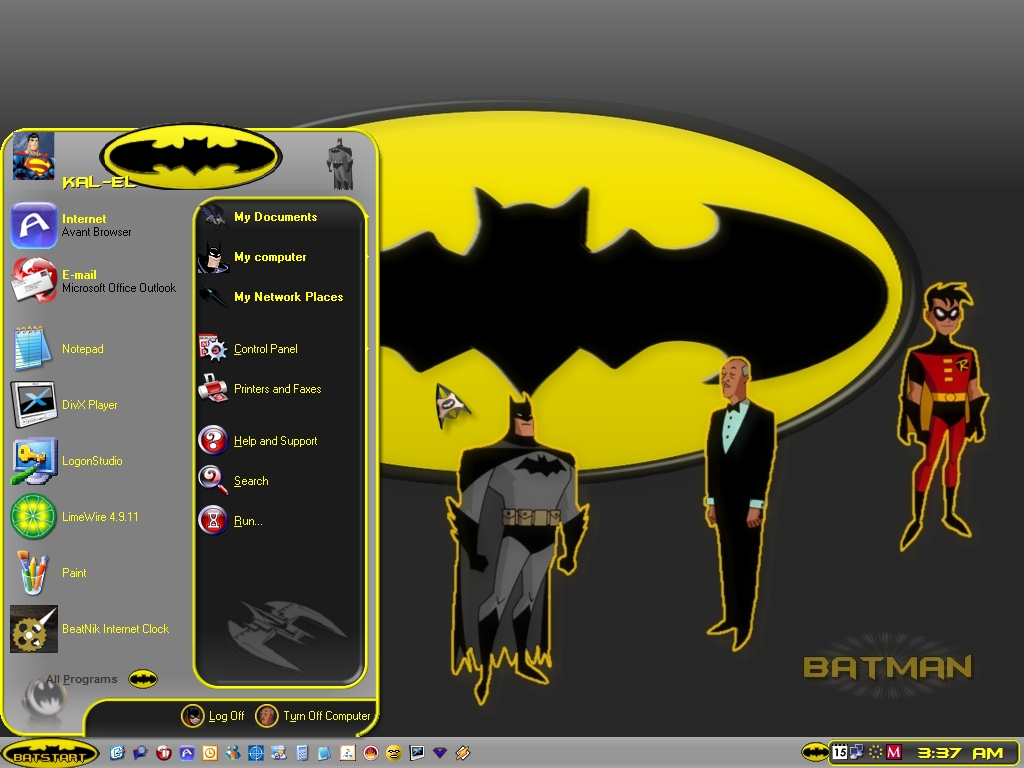
Task: Click the network computers tray icon
Action: pos(856,752)
